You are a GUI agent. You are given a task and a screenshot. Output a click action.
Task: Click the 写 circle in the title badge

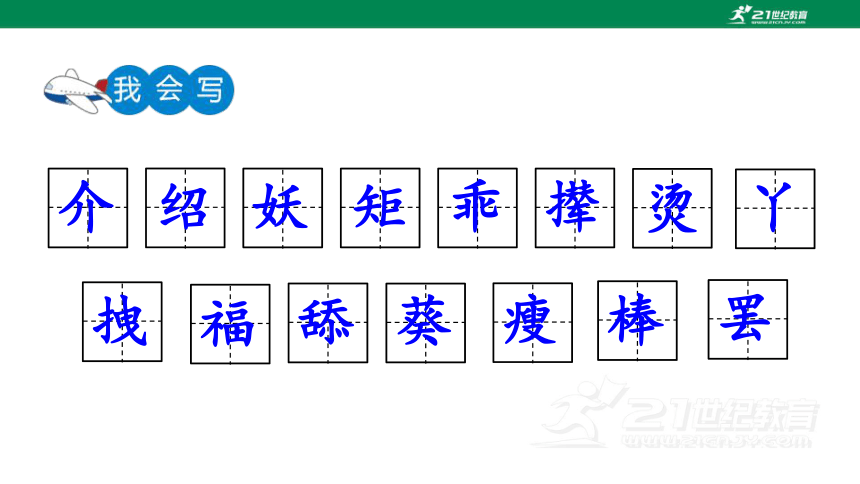[x=211, y=90]
